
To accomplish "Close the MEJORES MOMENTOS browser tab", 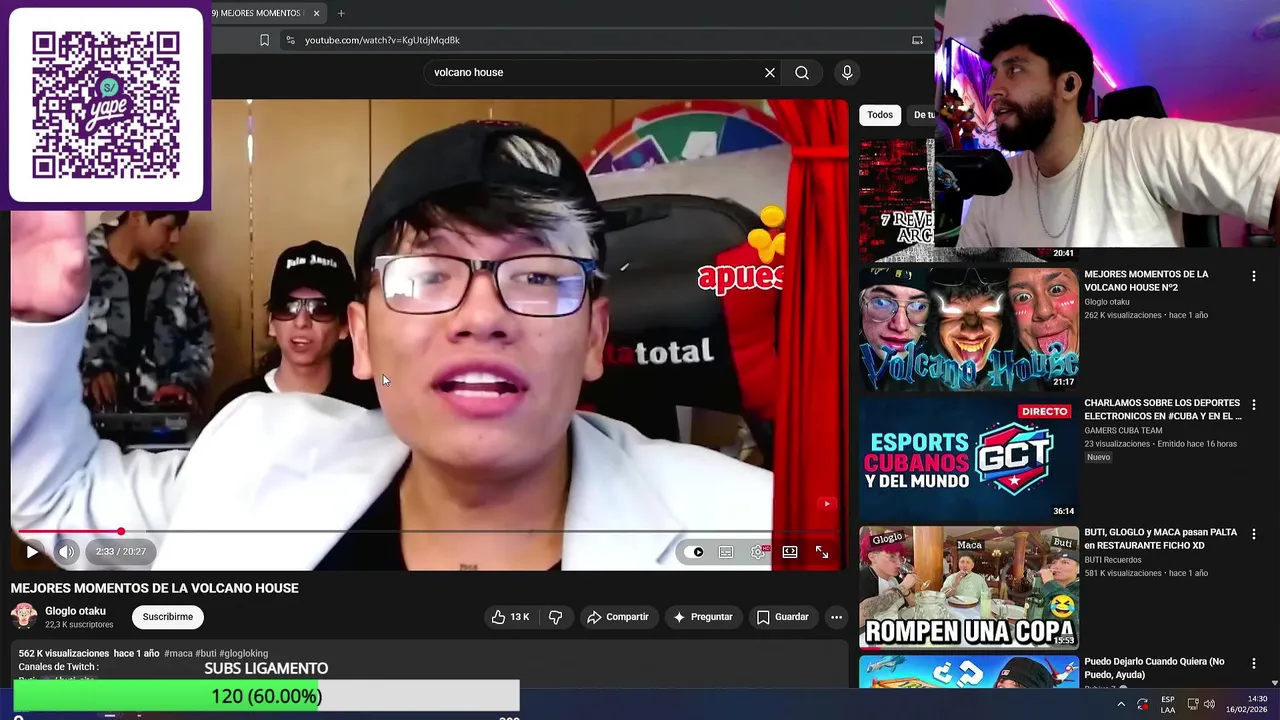I will [317, 13].
